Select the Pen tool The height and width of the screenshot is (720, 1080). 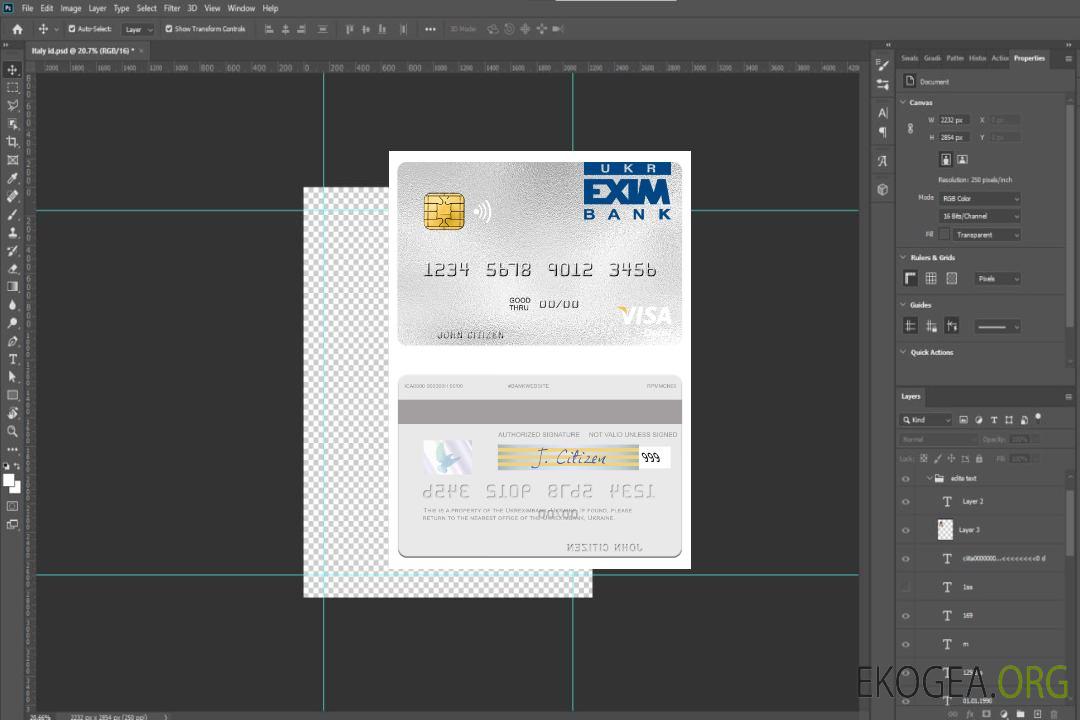click(12, 341)
